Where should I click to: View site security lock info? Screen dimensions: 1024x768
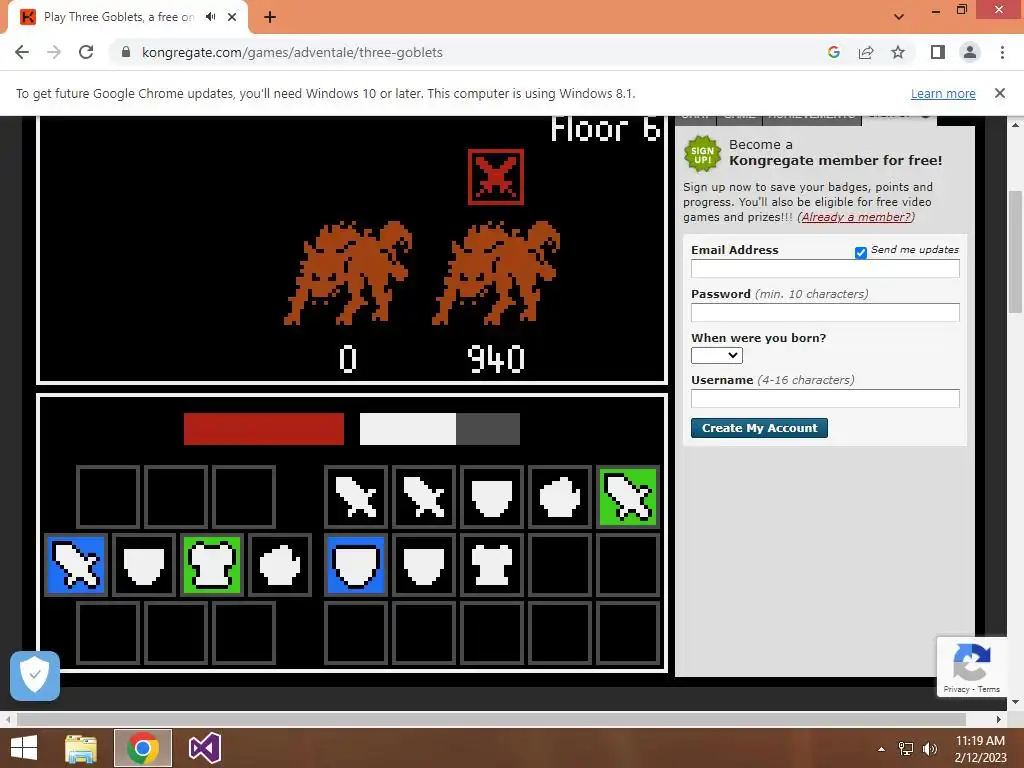126,52
